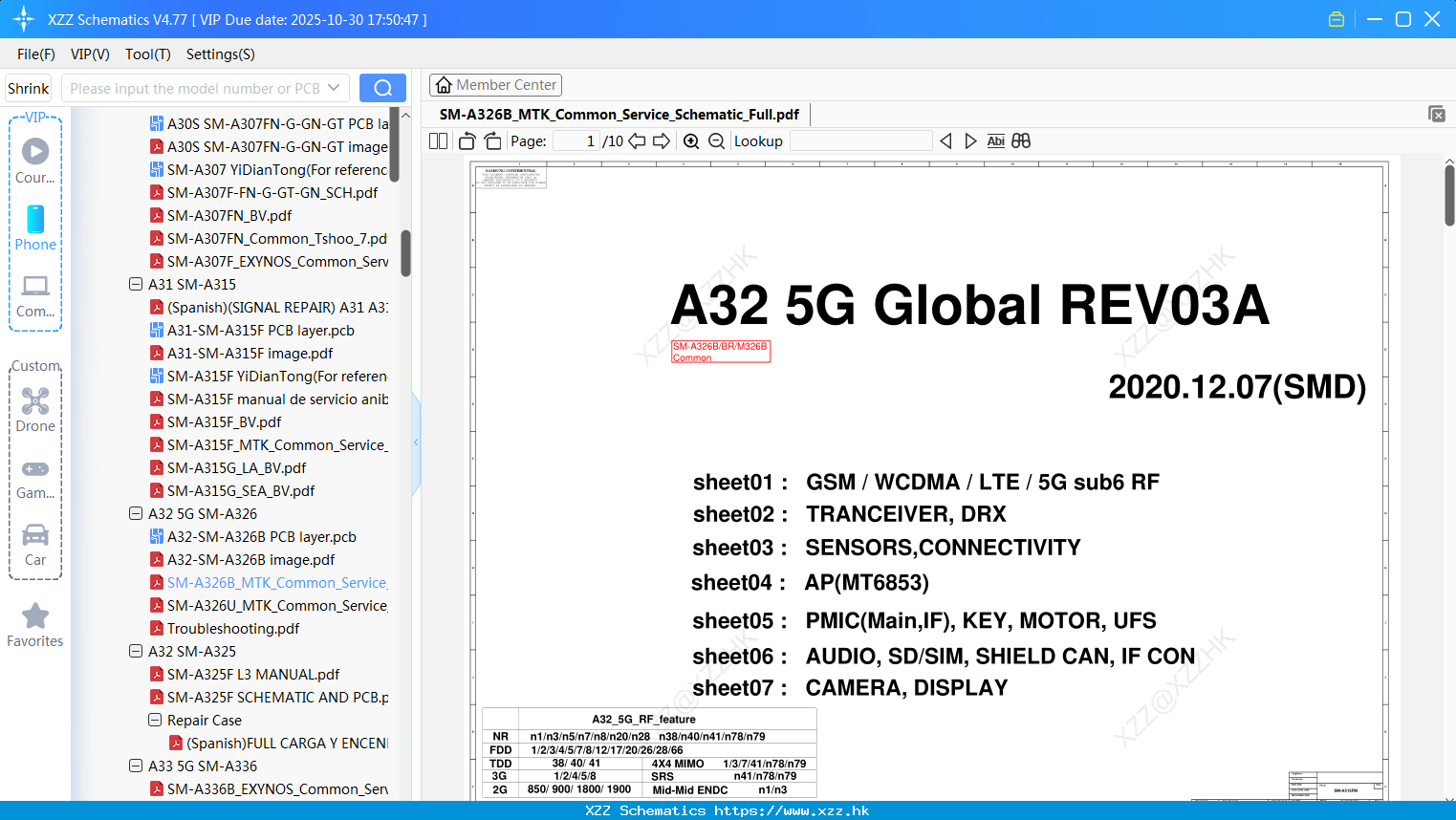The width and height of the screenshot is (1456, 820).
Task: Click the XZZ Schematics logo icon
Action: pyautogui.click(x=24, y=19)
